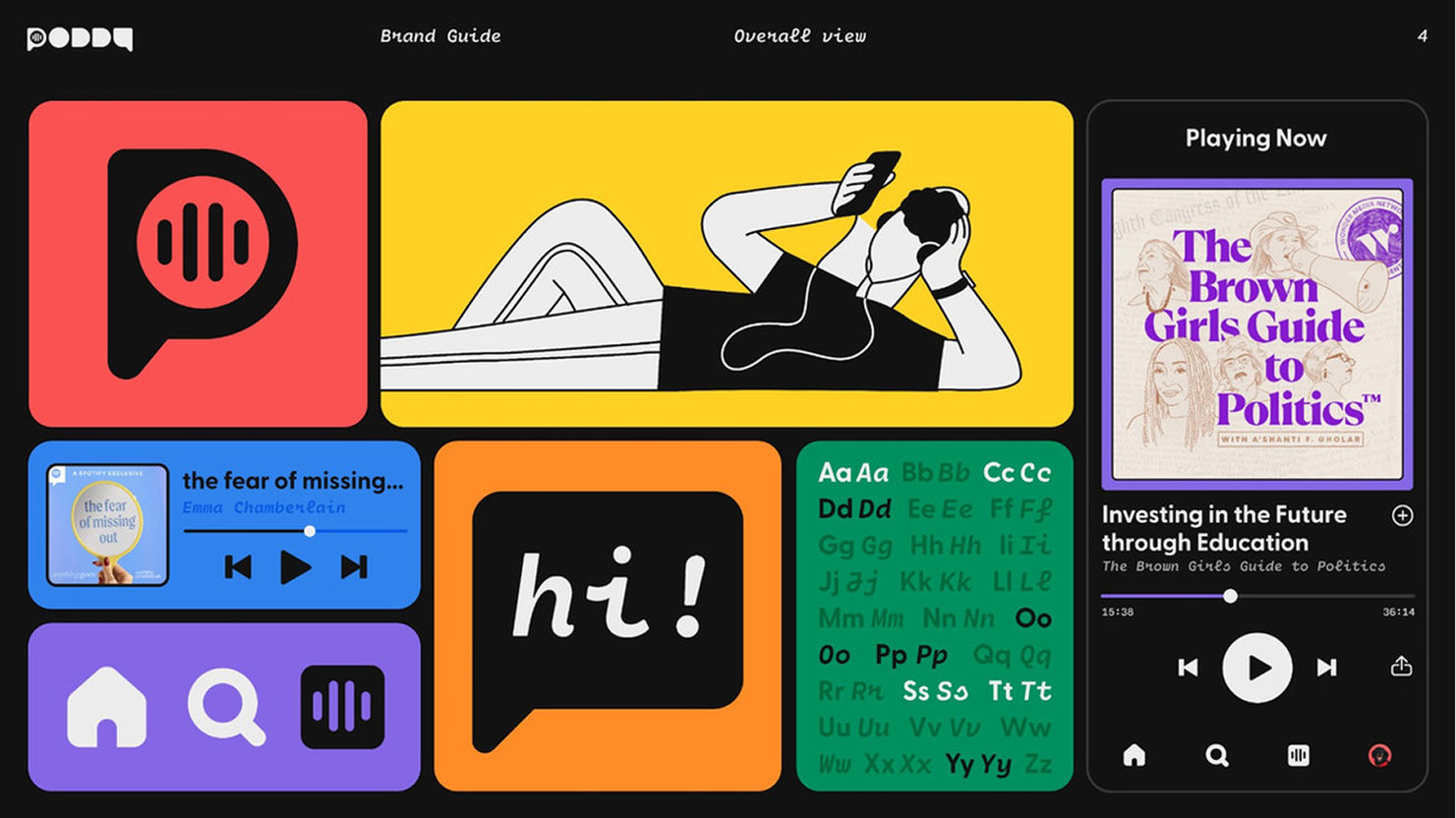
Task: Click the large Poddy P logo on red tile
Action: 202,263
